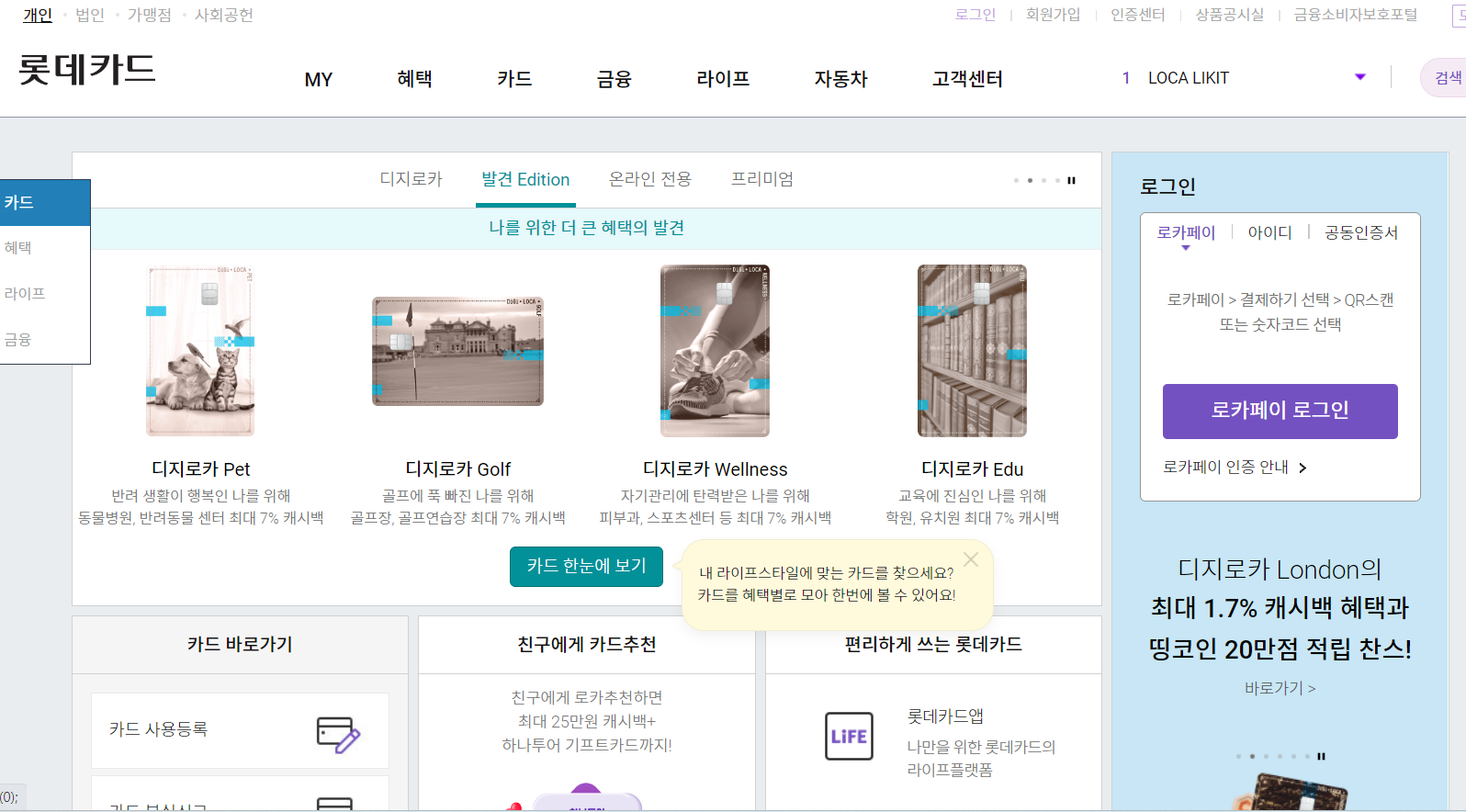
Task: Open the 롯데카드앱 item
Action: point(945,716)
